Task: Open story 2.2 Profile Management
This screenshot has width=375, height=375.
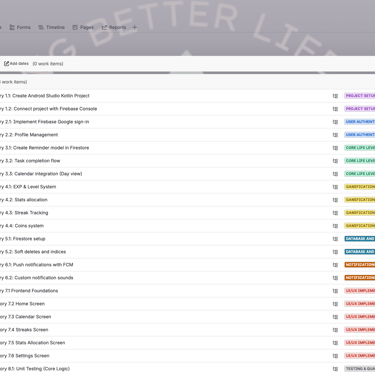Action: tap(29, 135)
